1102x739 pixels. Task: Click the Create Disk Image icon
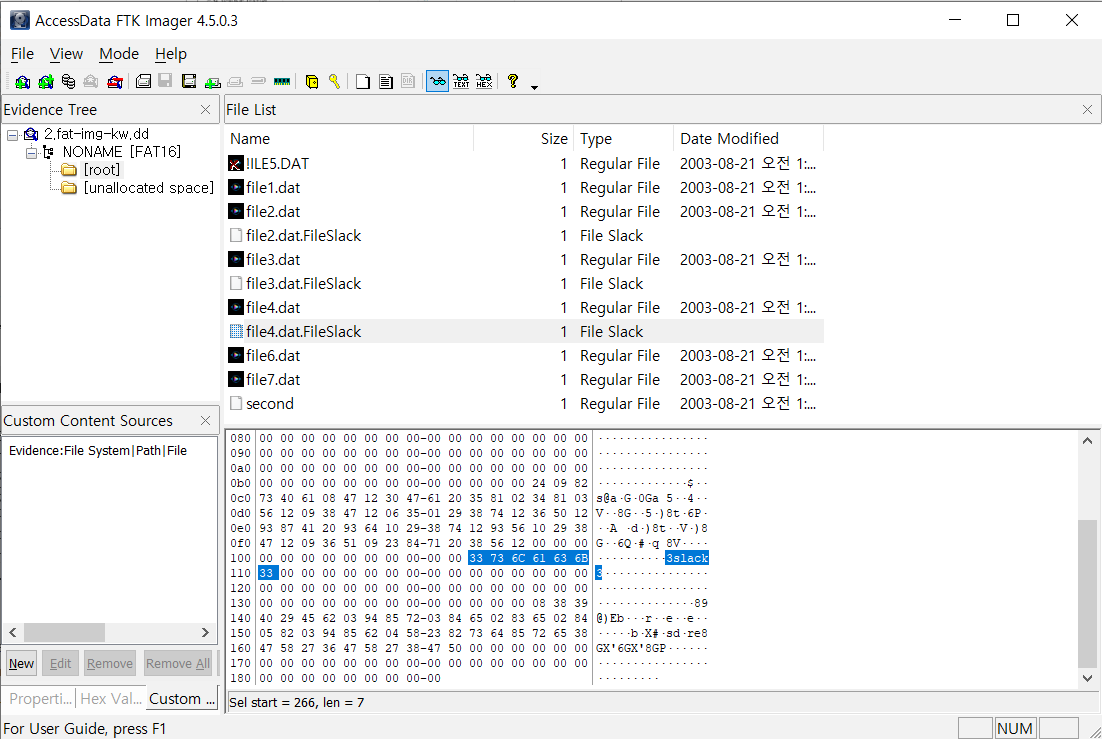tap(143, 82)
